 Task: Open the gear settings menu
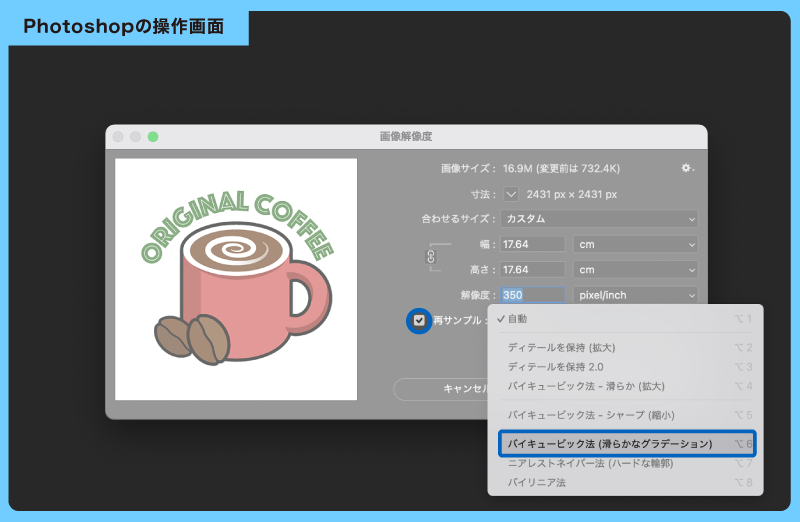click(x=688, y=168)
